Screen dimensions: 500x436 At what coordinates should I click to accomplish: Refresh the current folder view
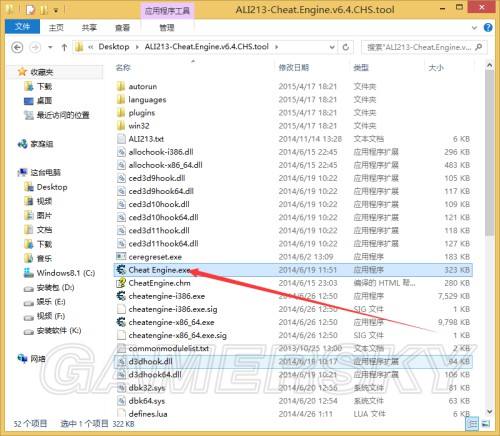346,47
